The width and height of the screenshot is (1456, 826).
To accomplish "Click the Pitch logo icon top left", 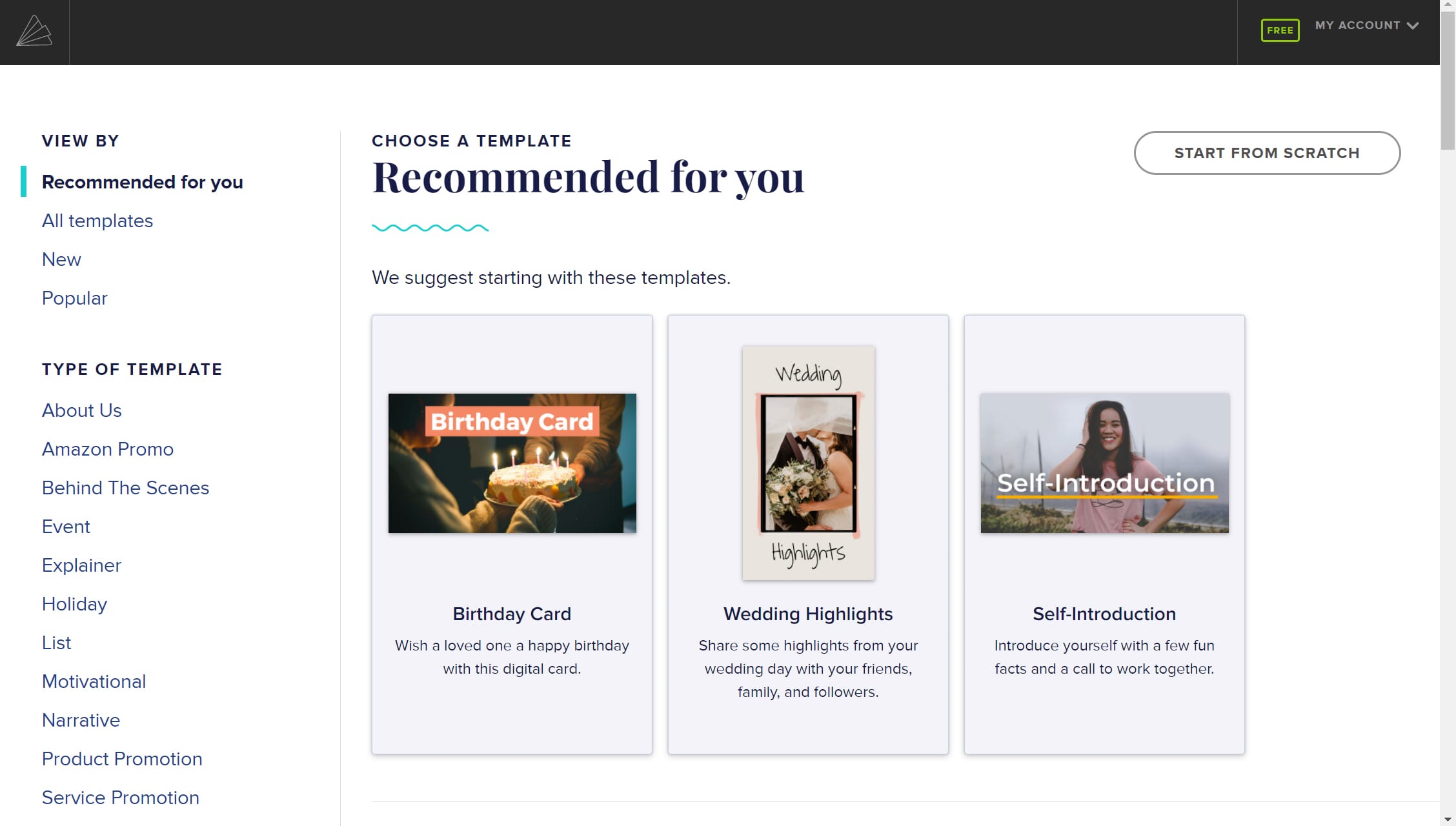I will (34, 32).
